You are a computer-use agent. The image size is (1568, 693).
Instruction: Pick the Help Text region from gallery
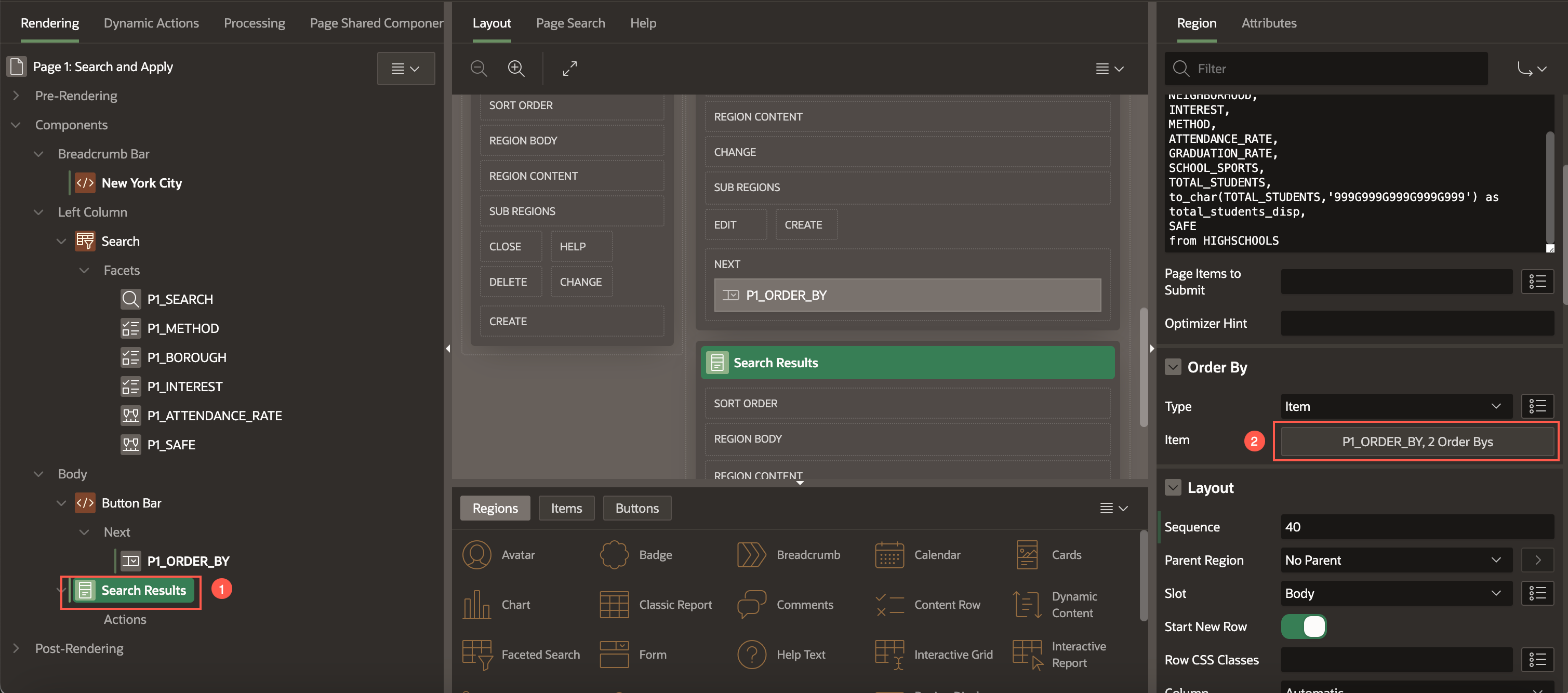tap(781, 655)
